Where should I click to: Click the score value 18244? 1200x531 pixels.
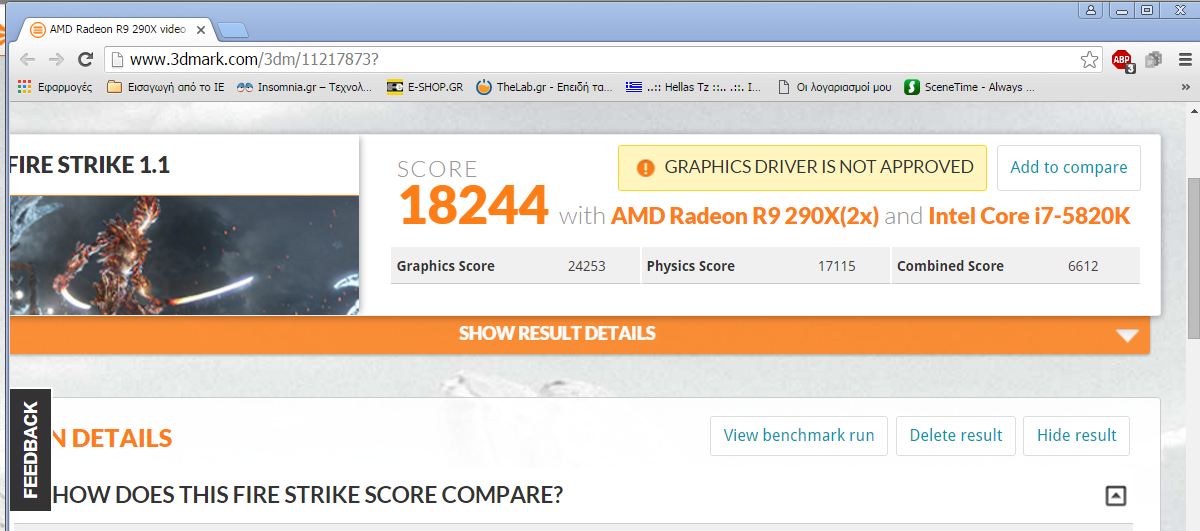(x=474, y=206)
